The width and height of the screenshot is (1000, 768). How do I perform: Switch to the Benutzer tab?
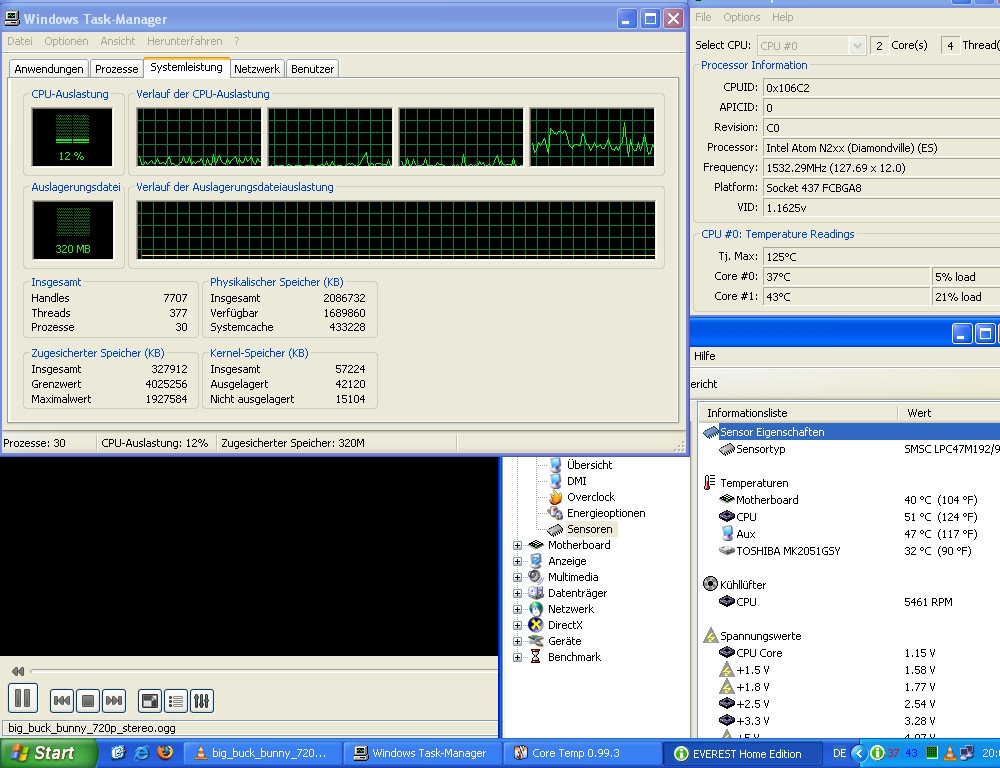tap(312, 69)
